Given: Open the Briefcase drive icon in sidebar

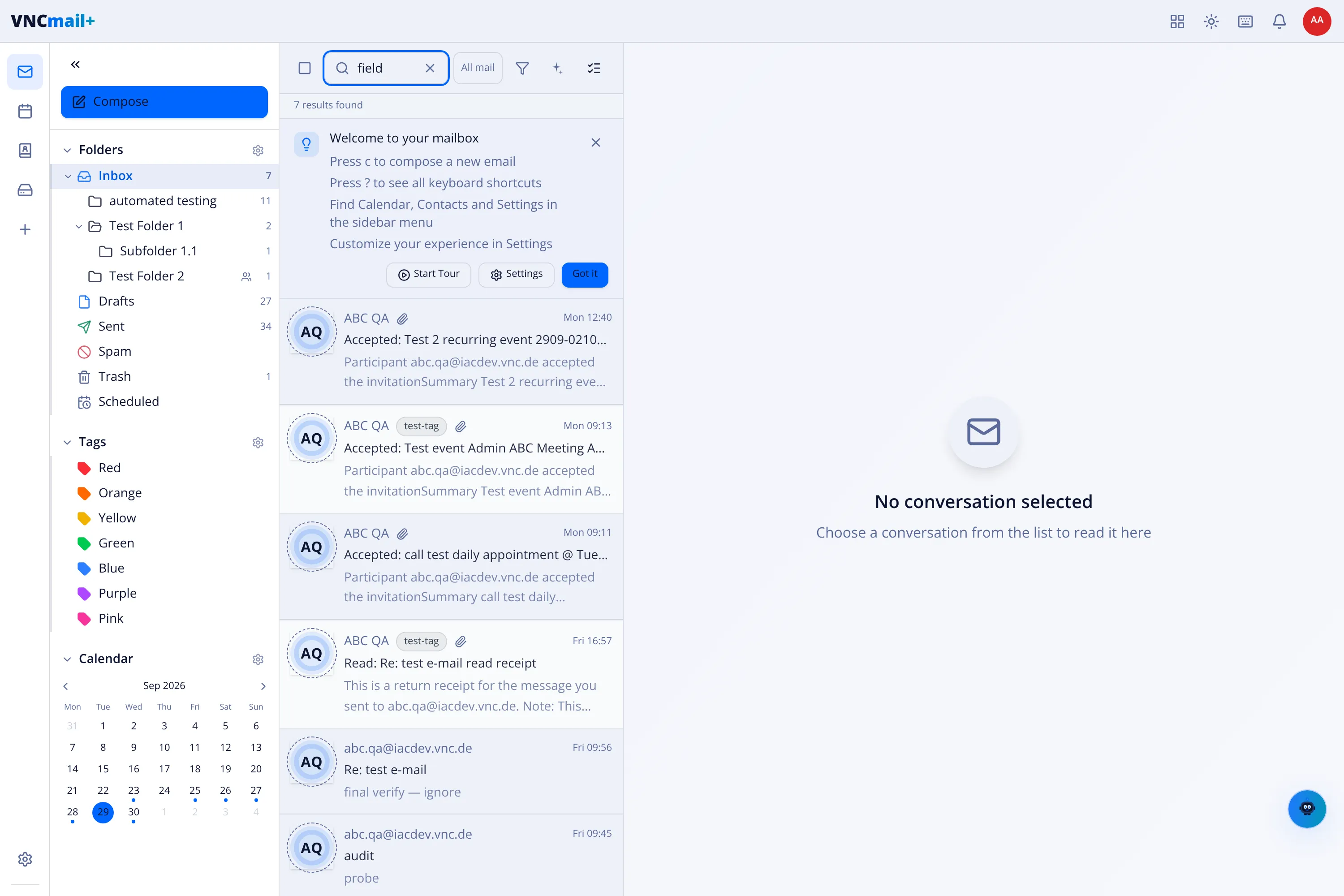Looking at the screenshot, I should [x=25, y=190].
